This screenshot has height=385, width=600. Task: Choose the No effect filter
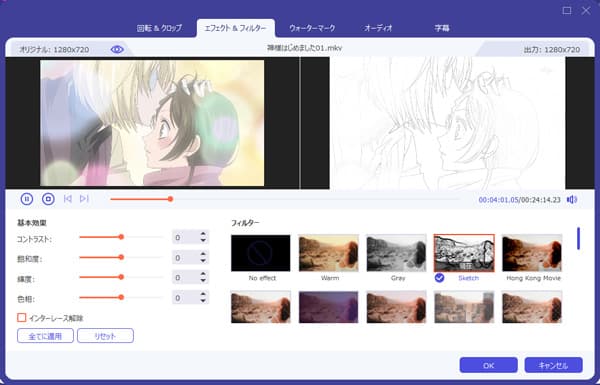(x=261, y=253)
